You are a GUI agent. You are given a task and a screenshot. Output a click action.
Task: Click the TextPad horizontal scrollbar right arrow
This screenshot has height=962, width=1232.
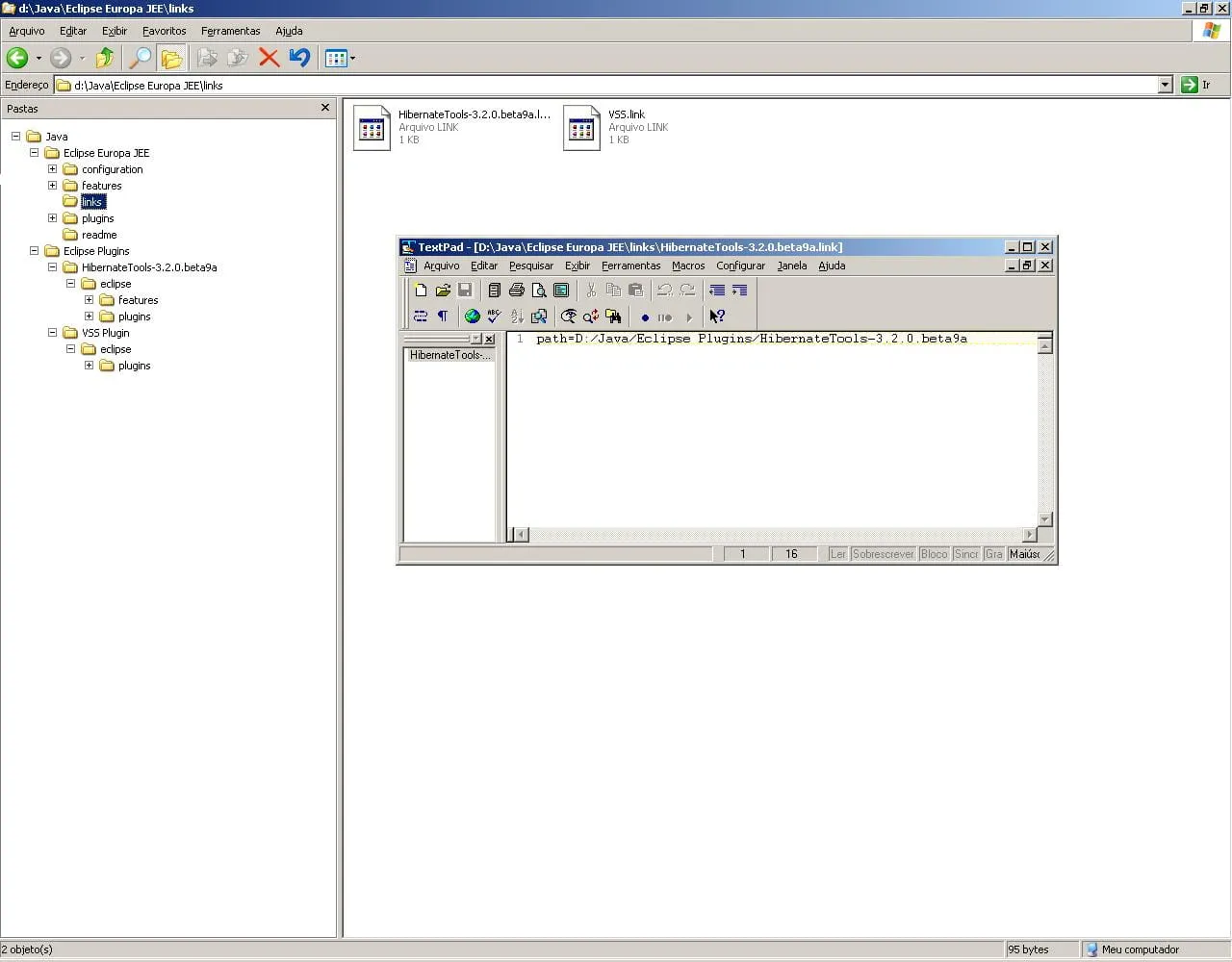tap(1029, 535)
